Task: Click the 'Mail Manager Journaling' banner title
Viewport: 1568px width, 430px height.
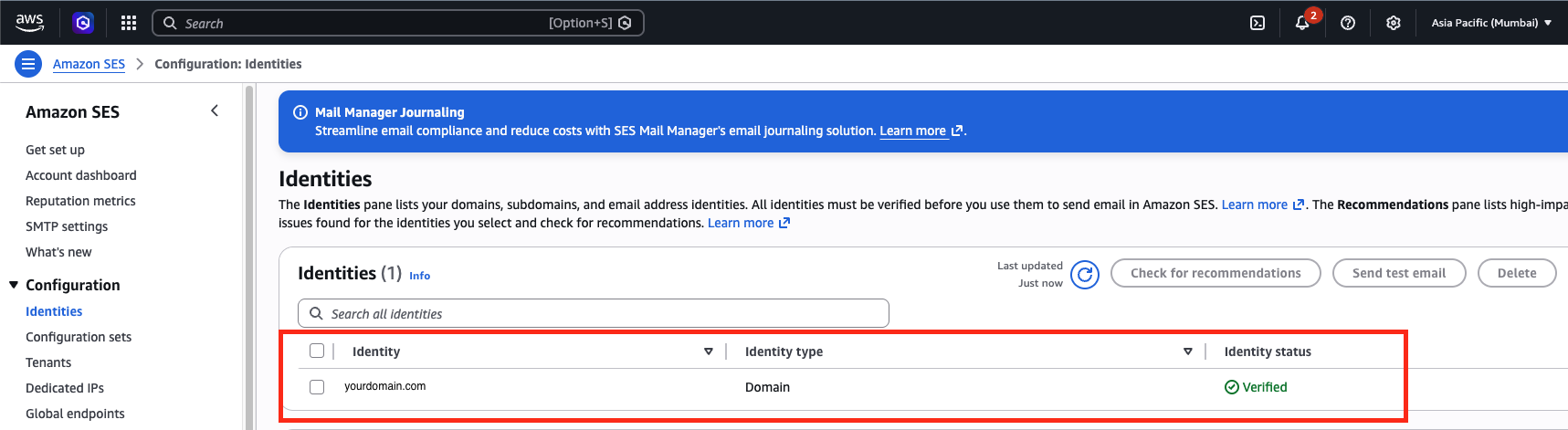Action: (x=390, y=112)
